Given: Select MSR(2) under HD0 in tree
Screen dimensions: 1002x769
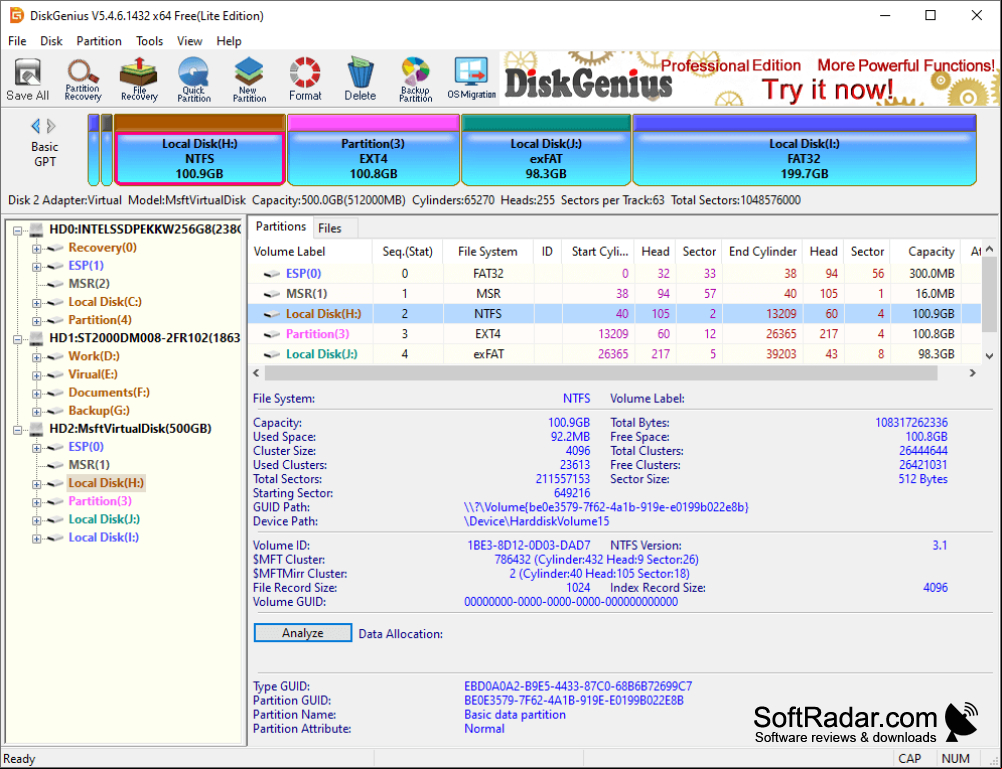Looking at the screenshot, I should [x=89, y=284].
